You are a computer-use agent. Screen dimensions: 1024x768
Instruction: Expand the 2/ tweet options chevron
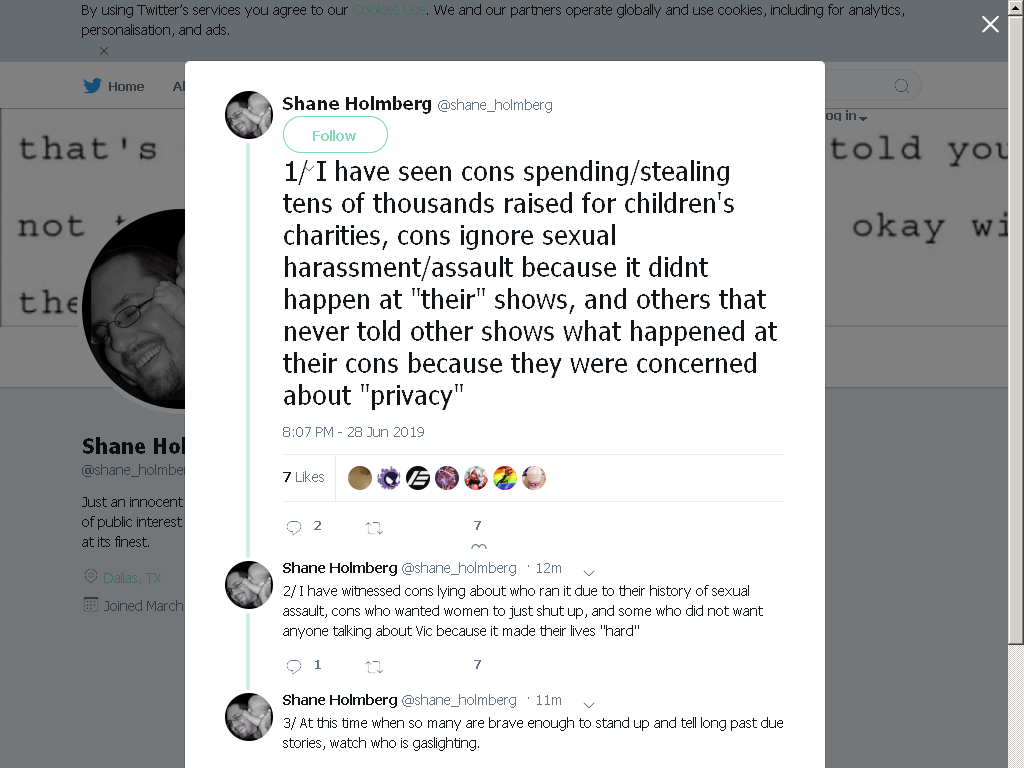pos(588,573)
